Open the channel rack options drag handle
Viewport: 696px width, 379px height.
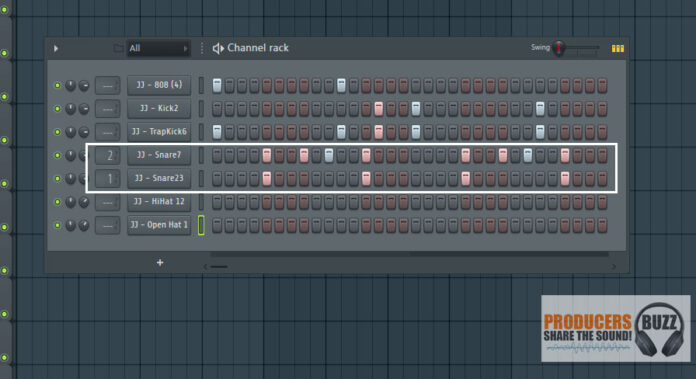pos(202,48)
